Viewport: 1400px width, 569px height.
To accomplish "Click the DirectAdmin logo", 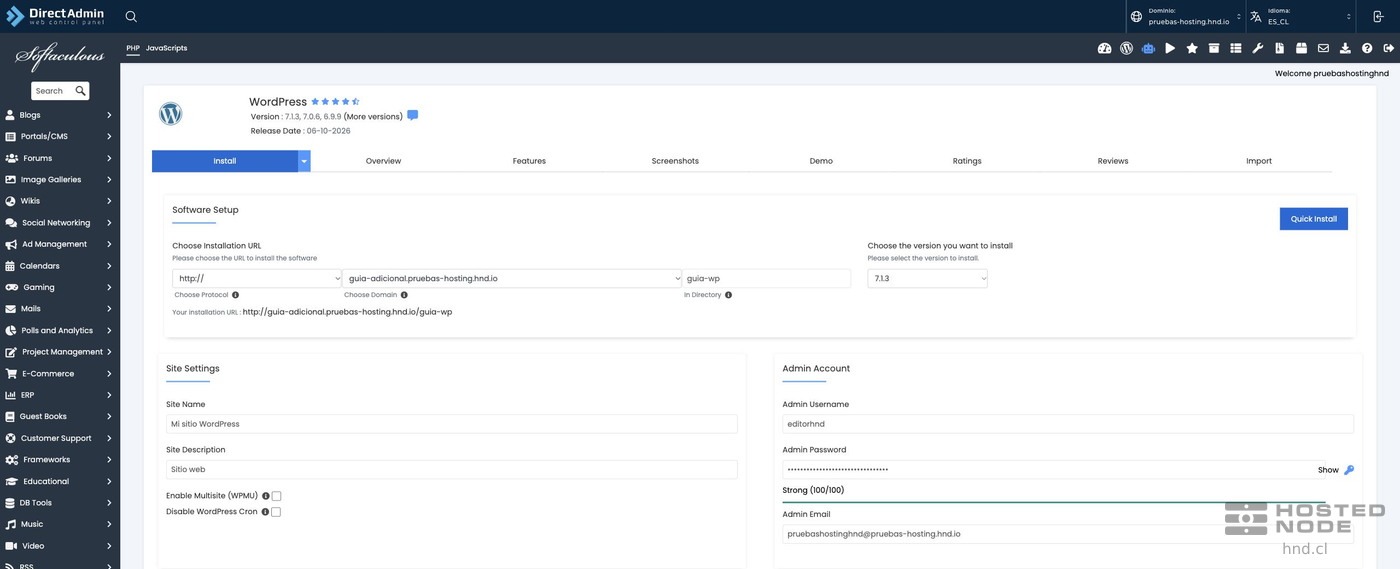I will pyautogui.click(x=55, y=16).
